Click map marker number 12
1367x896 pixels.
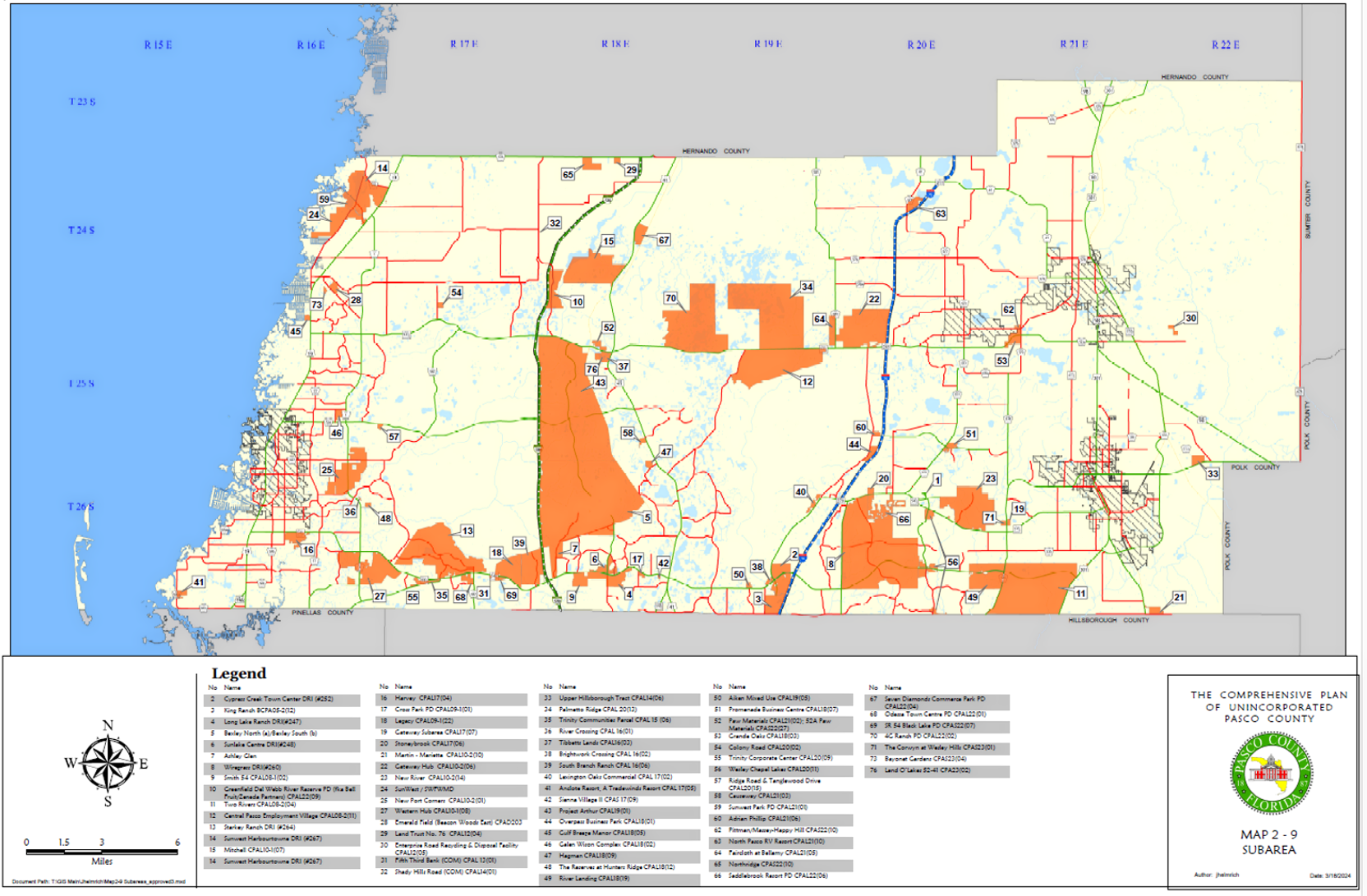[x=807, y=382]
